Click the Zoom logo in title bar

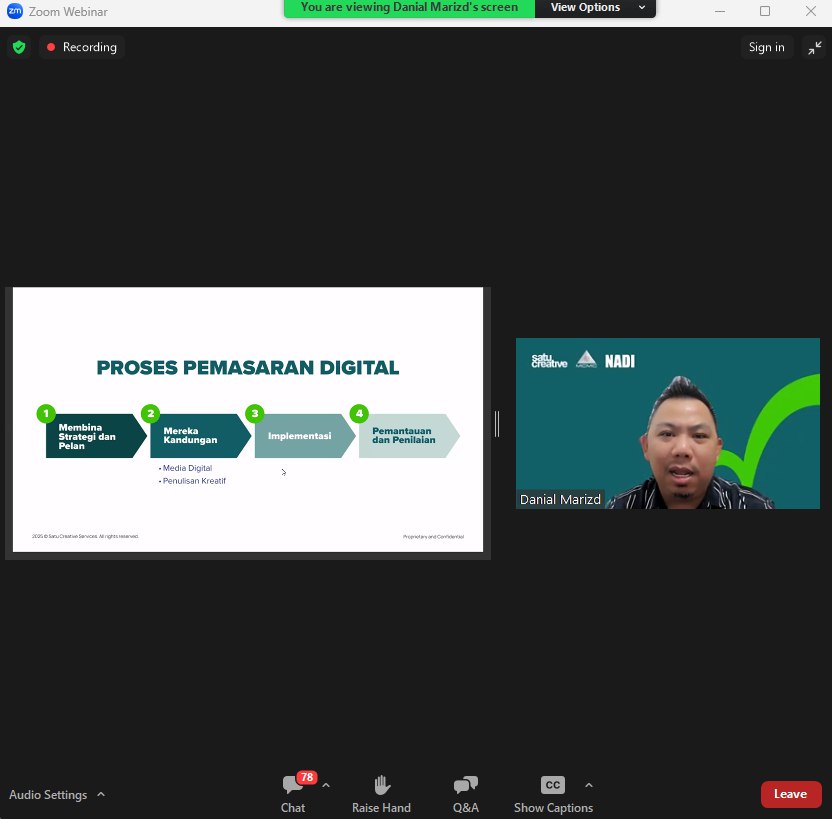coord(14,11)
